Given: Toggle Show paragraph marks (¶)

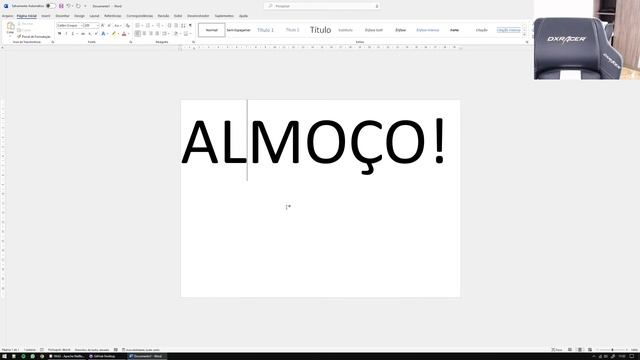Looking at the screenshot, I should pos(190,25).
